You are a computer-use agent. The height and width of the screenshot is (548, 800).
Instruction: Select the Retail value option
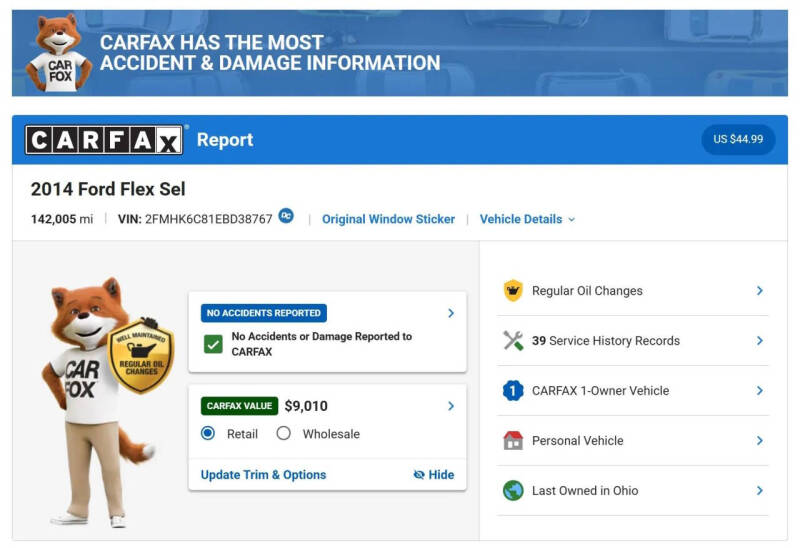208,434
